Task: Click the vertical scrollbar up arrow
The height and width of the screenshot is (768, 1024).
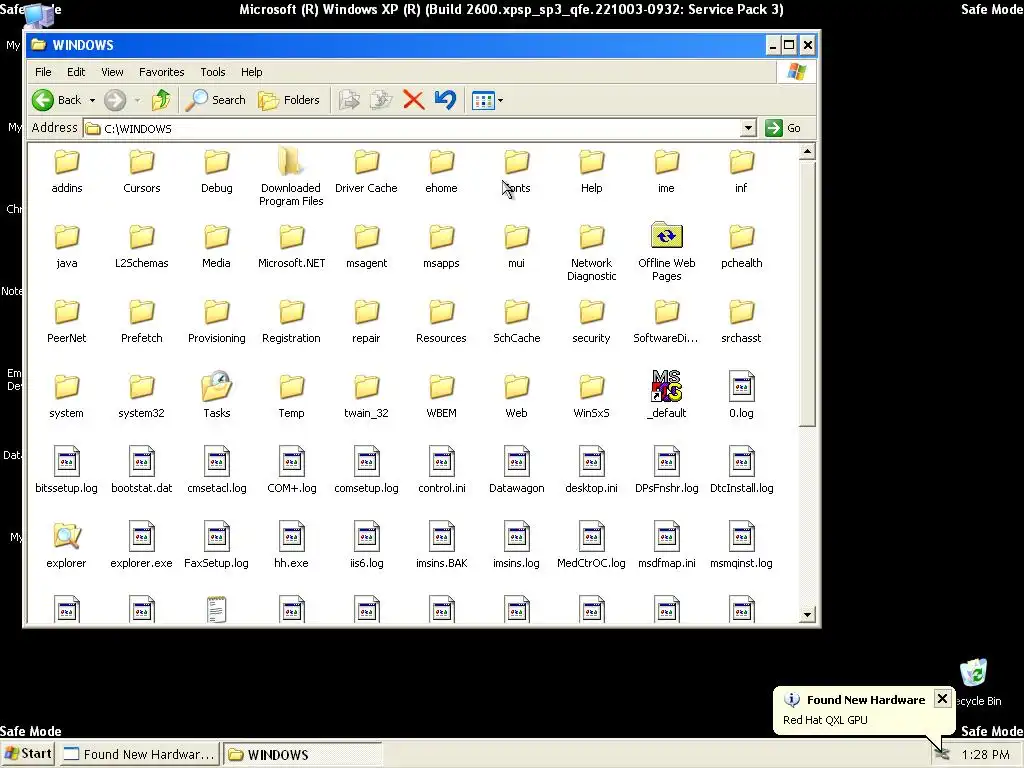Action: coord(807,152)
